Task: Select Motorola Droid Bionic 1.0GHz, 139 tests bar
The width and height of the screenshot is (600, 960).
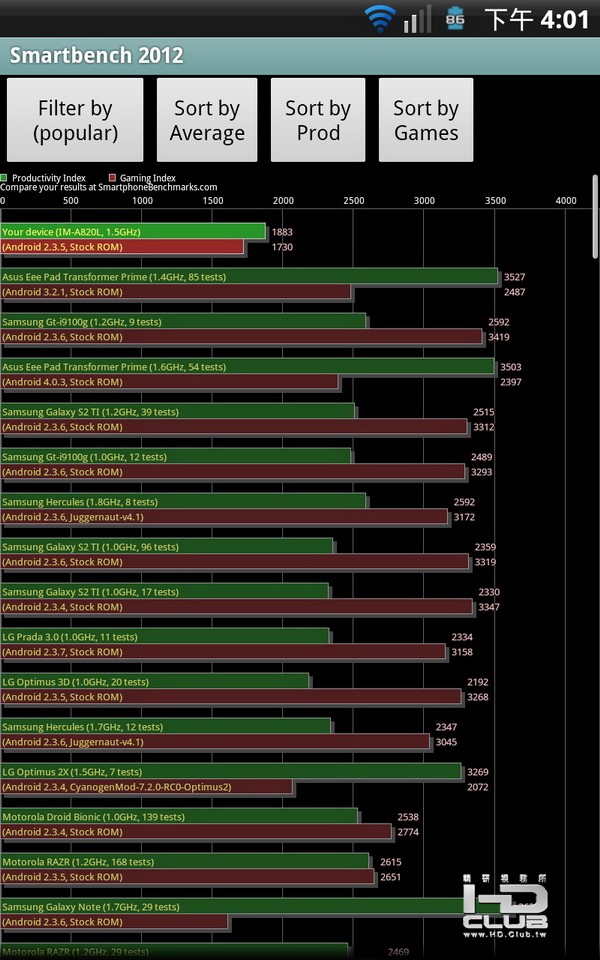Action: (179, 817)
